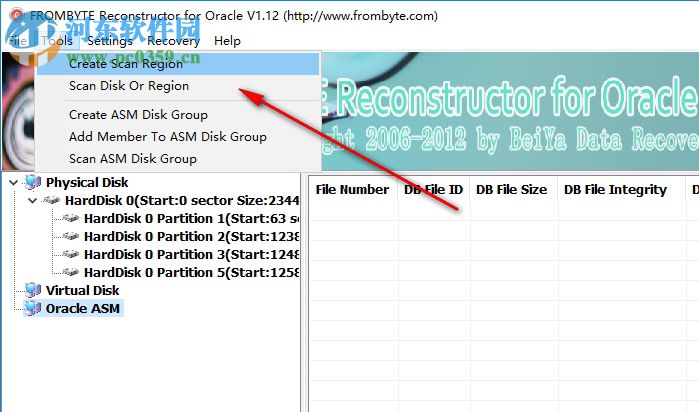Click the Partition 1 drive icon
The width and height of the screenshot is (699, 412).
tap(70, 218)
